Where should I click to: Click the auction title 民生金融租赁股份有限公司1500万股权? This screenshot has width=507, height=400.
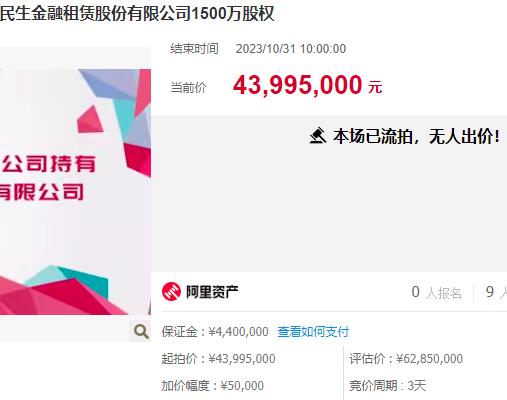coord(137,14)
